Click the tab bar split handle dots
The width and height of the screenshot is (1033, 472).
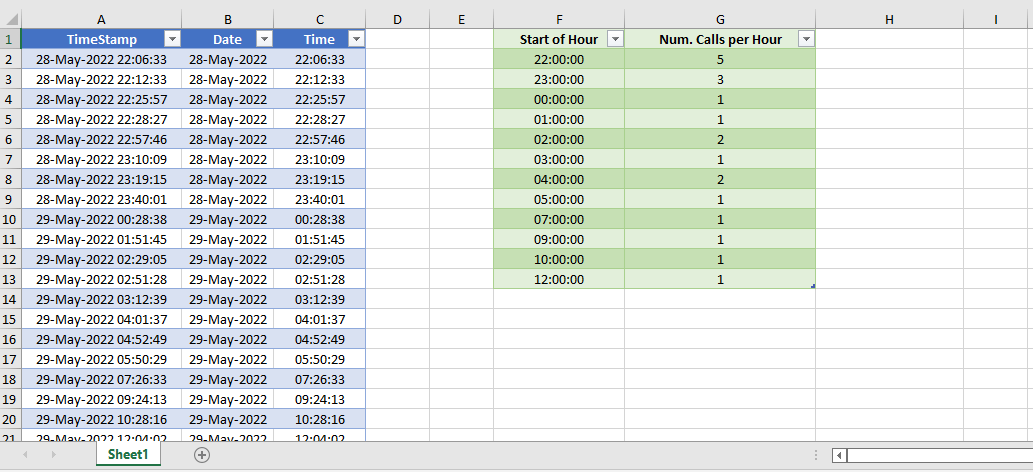[x=816, y=455]
